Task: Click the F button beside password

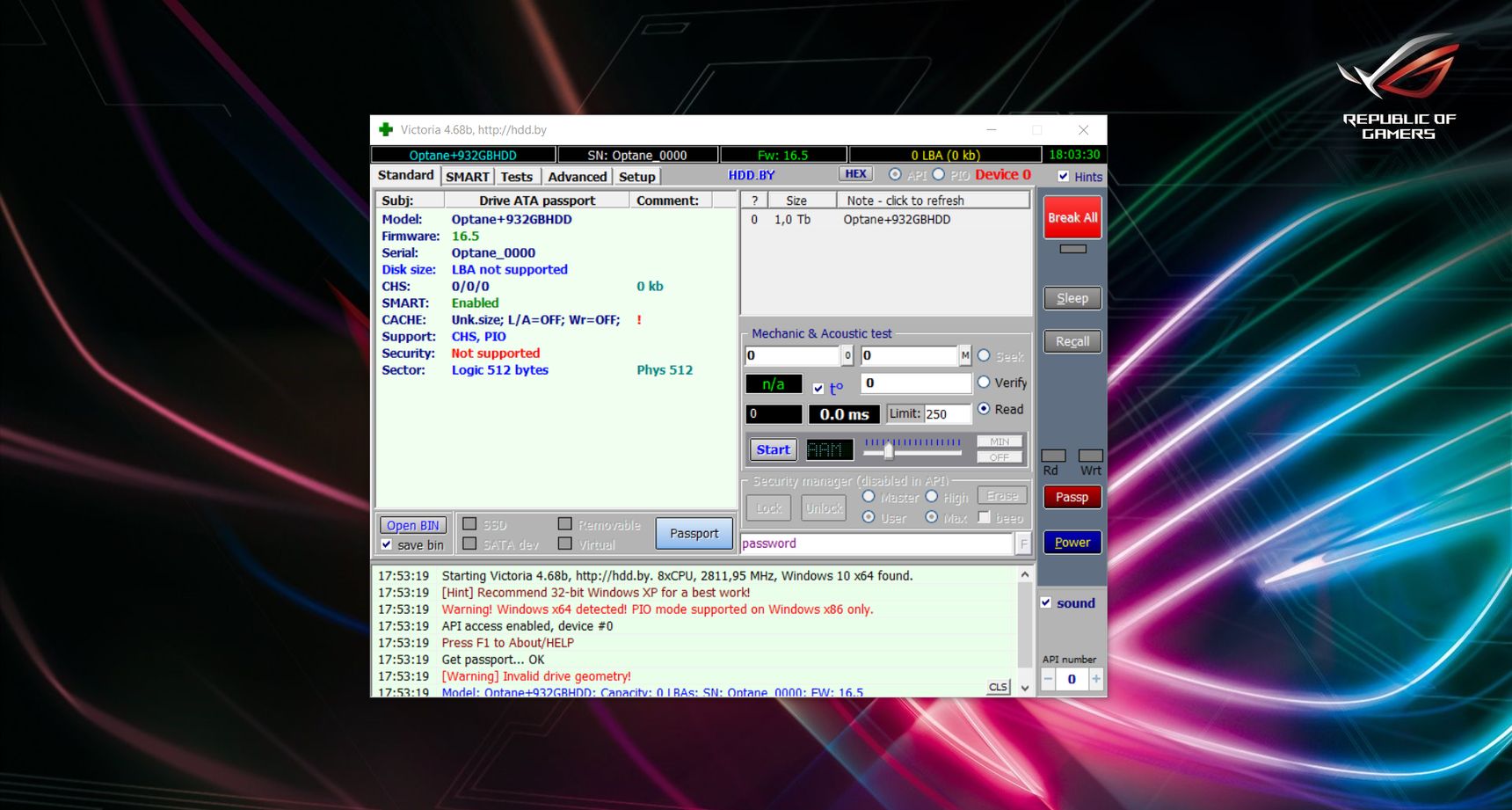Action: click(x=1023, y=544)
